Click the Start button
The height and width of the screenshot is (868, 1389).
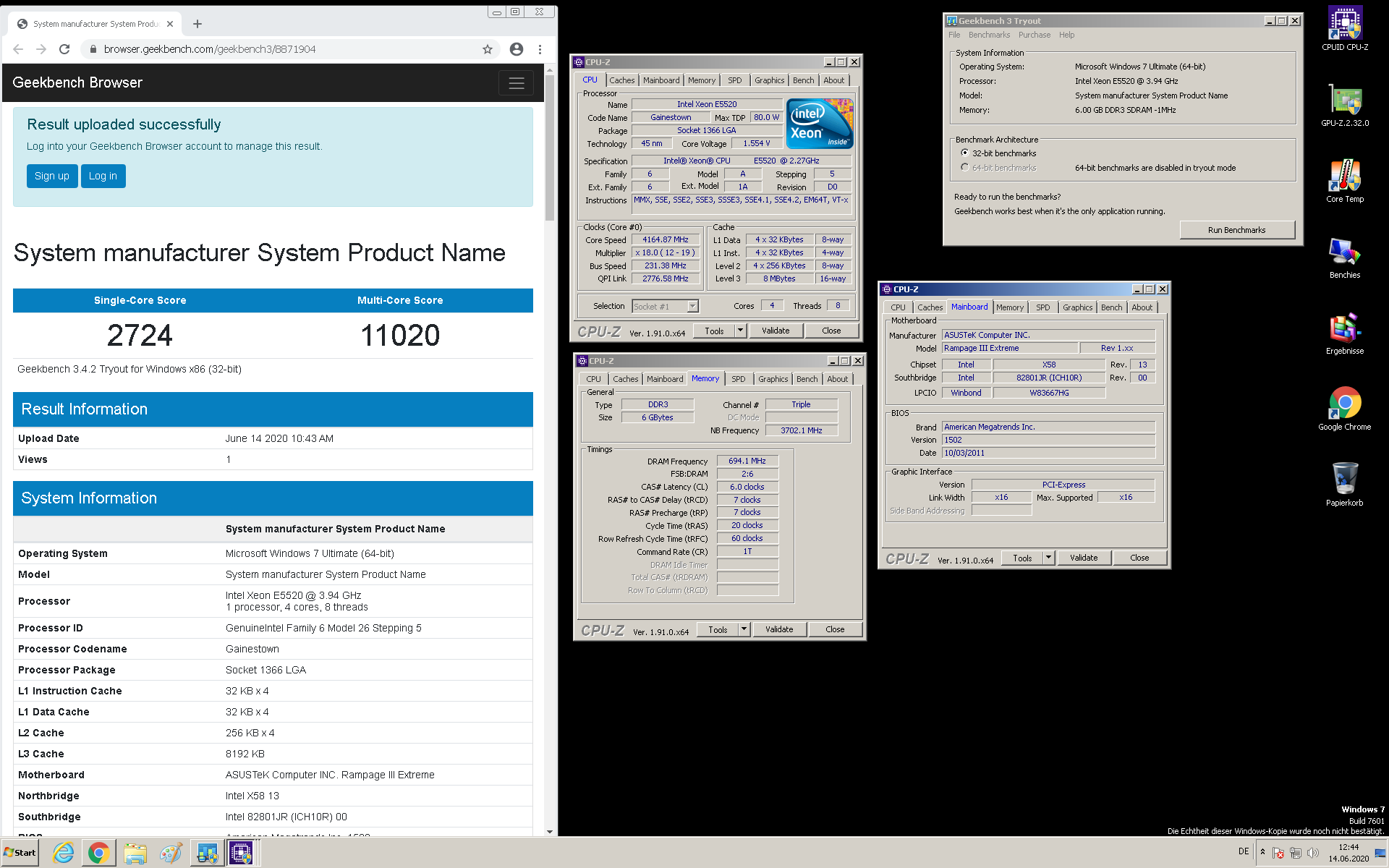pyautogui.click(x=20, y=853)
